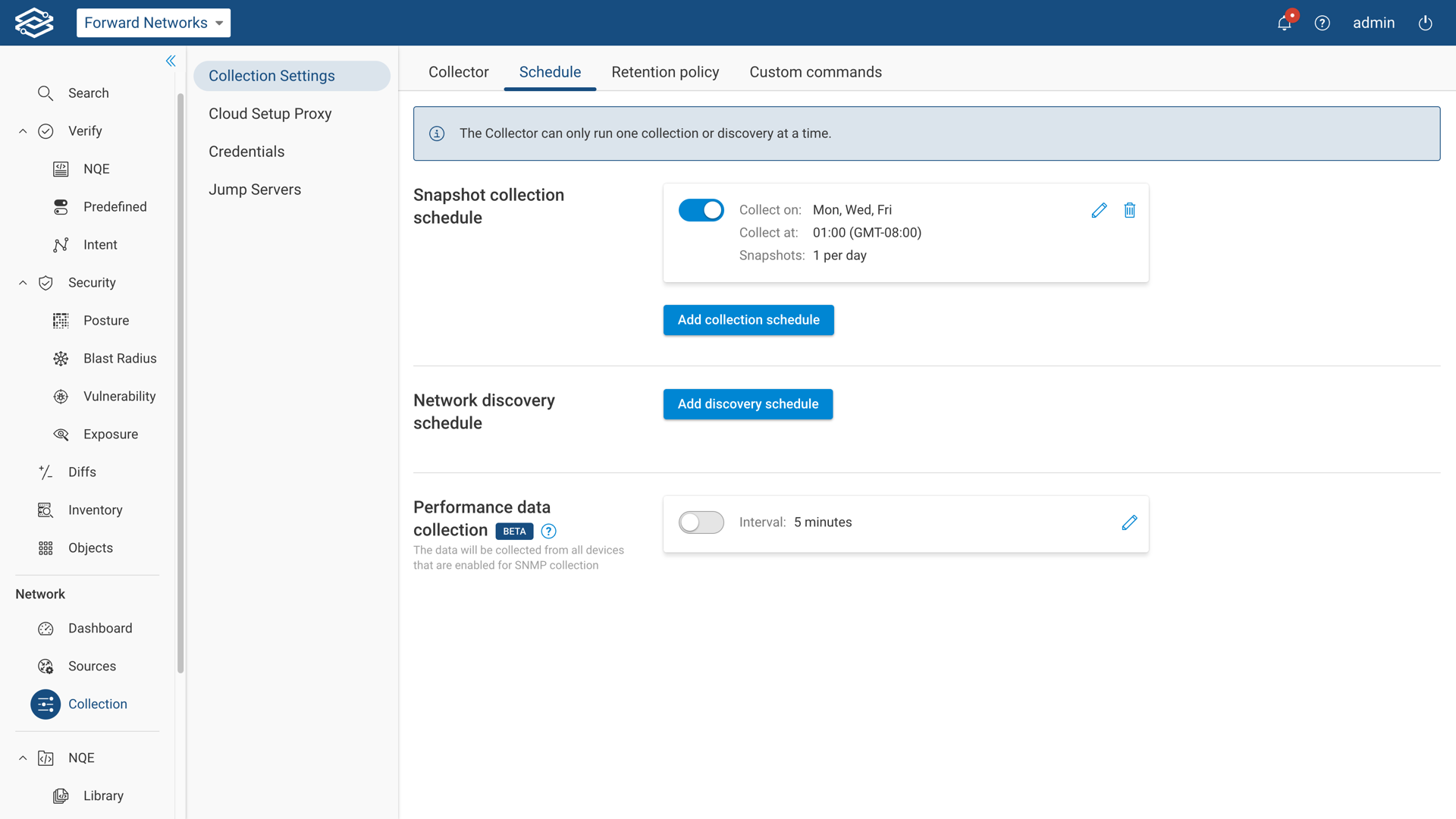Enable performance data collection toggle
The width and height of the screenshot is (1456, 819).
(701, 522)
